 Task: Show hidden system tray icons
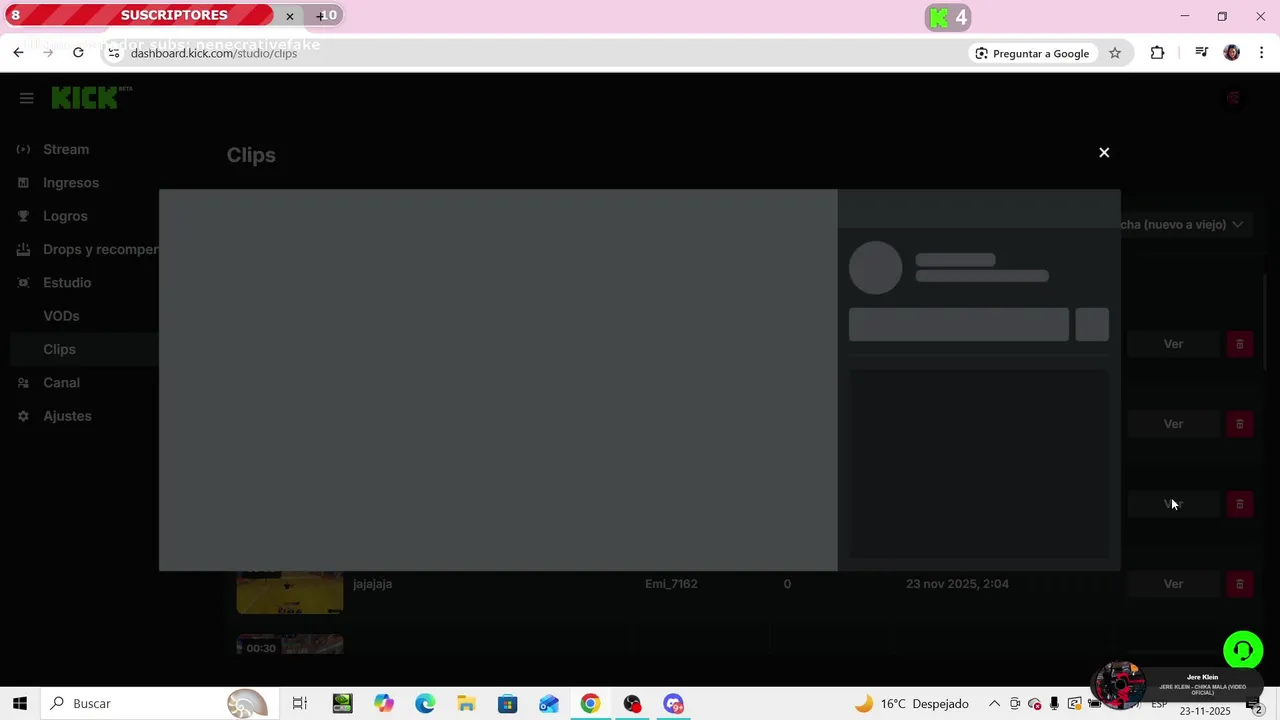[994, 704]
